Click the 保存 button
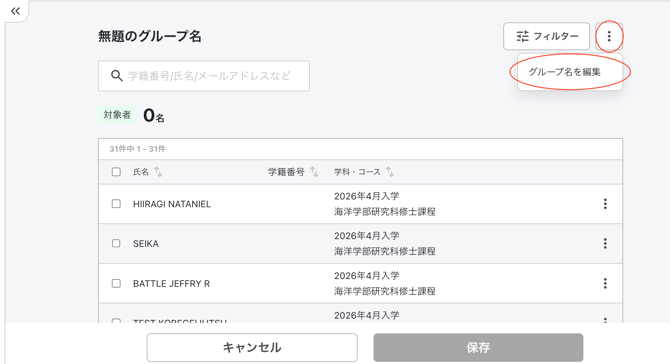670x364 pixels. click(x=478, y=347)
